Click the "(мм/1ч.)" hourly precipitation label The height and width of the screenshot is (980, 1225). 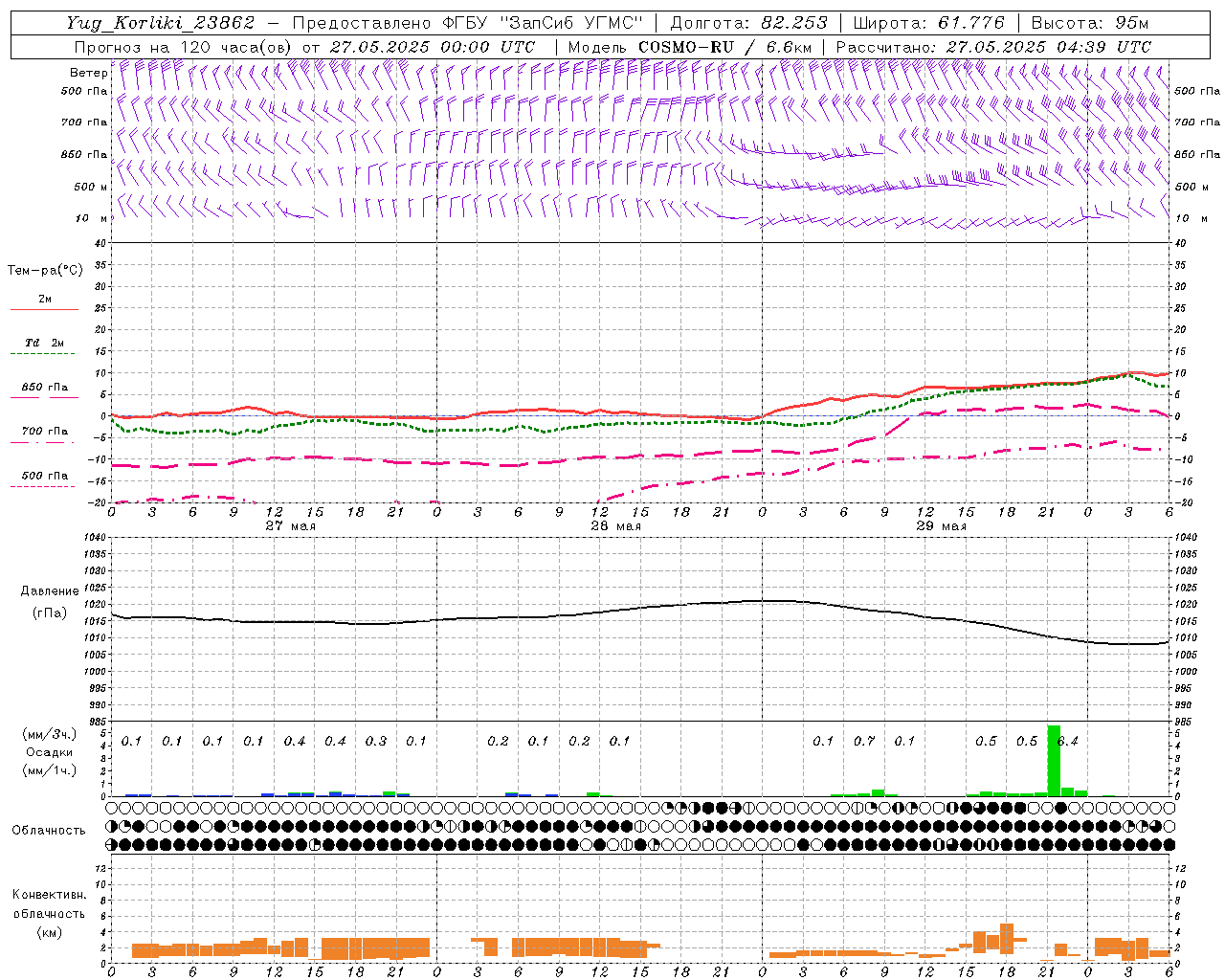50,770
